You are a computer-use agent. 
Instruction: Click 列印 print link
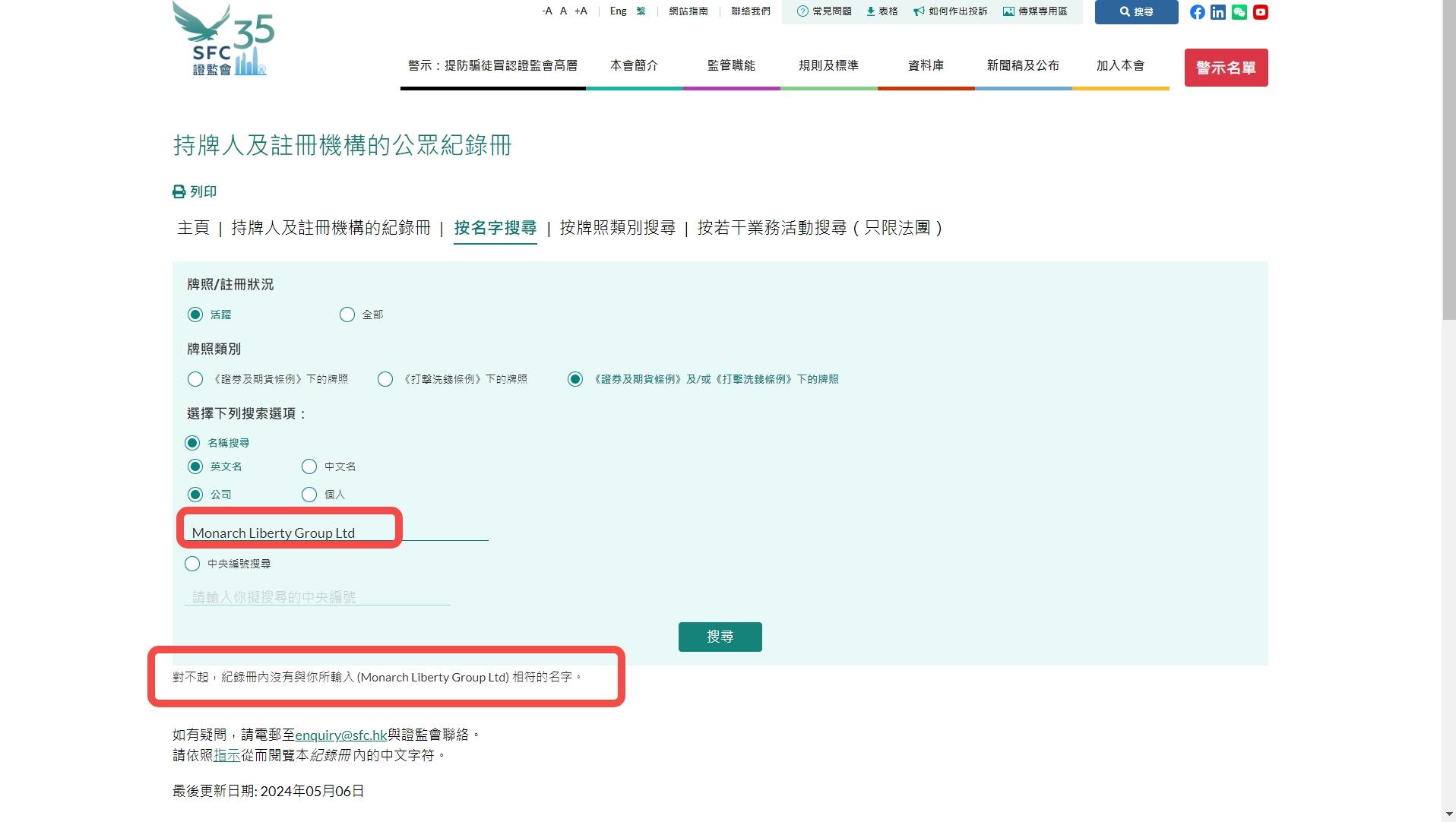click(x=203, y=191)
